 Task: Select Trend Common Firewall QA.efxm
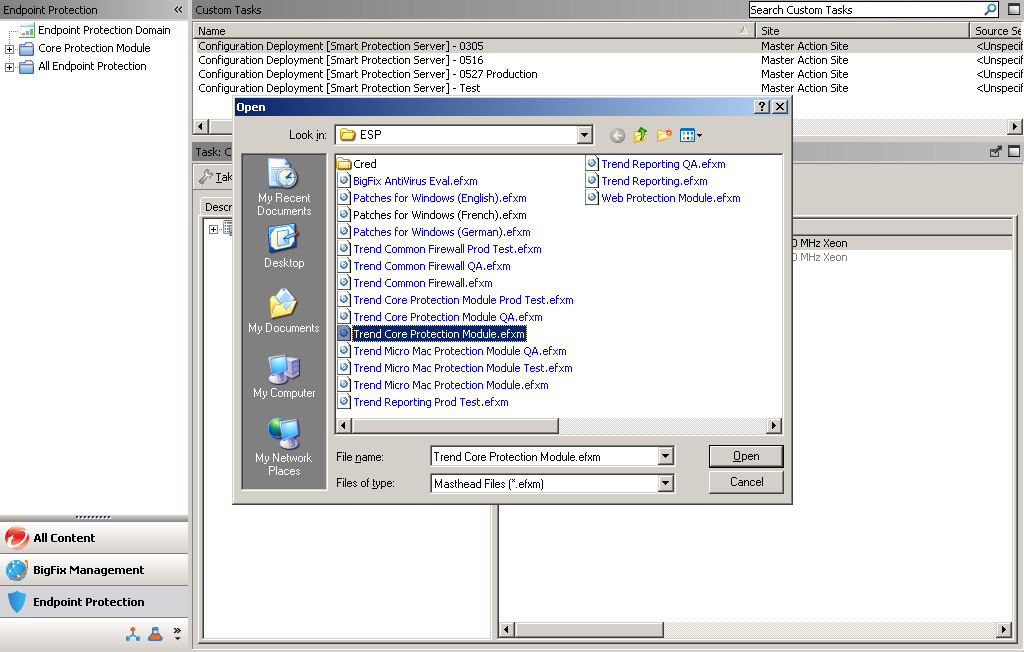click(424, 266)
